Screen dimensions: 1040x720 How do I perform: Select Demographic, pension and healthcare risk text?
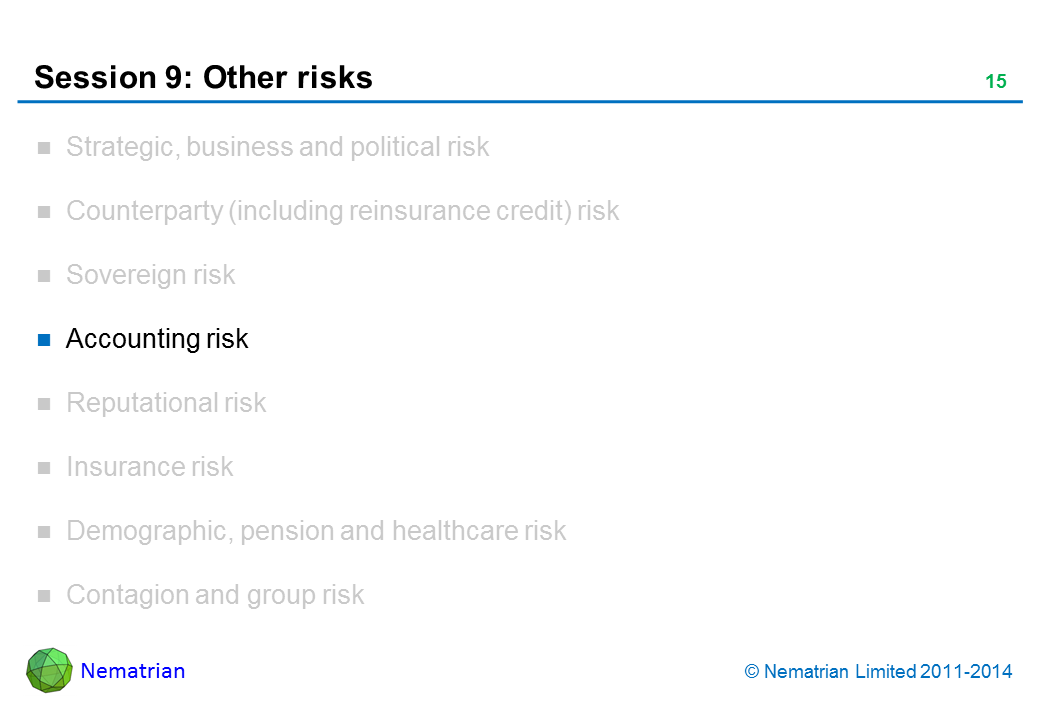coord(316,531)
